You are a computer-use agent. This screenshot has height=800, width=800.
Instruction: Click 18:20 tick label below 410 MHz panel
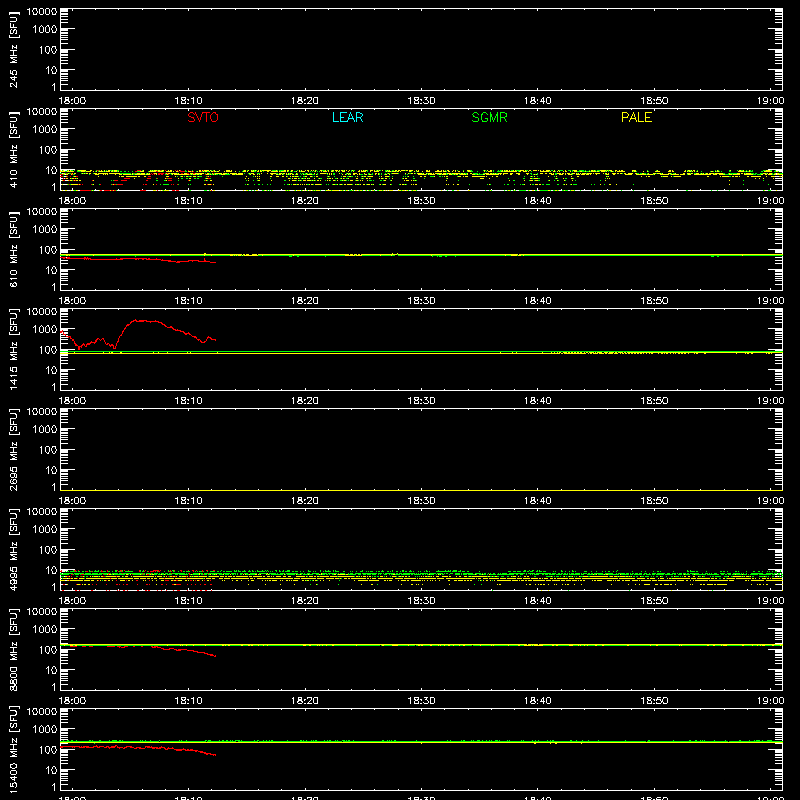tap(305, 201)
